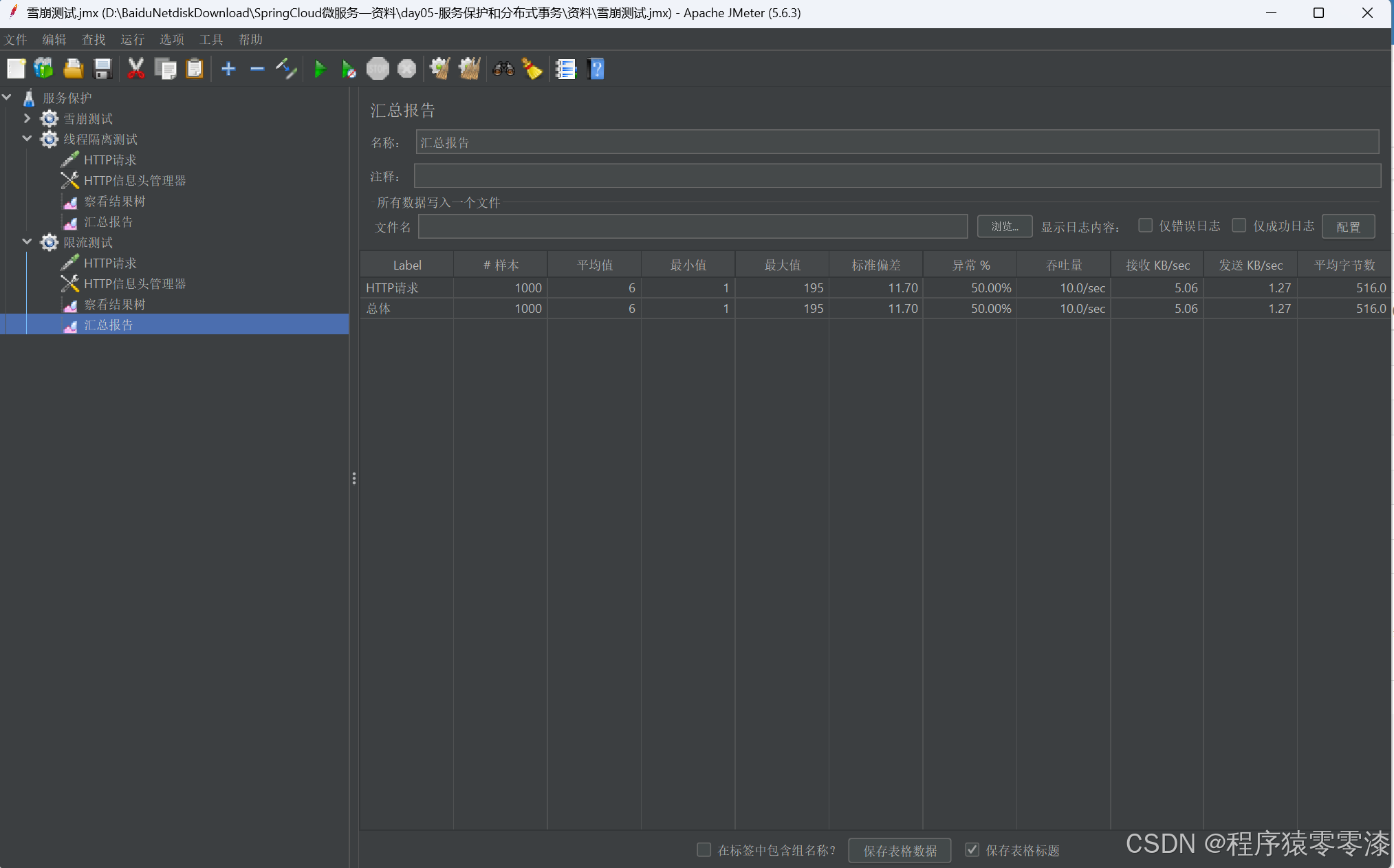This screenshot has height=868, width=1394.
Task: Open the 工具 menu
Action: coord(211,40)
